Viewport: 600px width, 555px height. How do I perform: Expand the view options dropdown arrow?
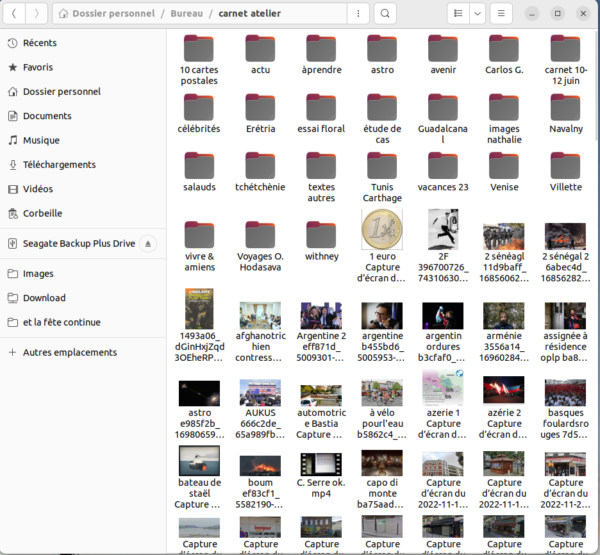[x=478, y=14]
